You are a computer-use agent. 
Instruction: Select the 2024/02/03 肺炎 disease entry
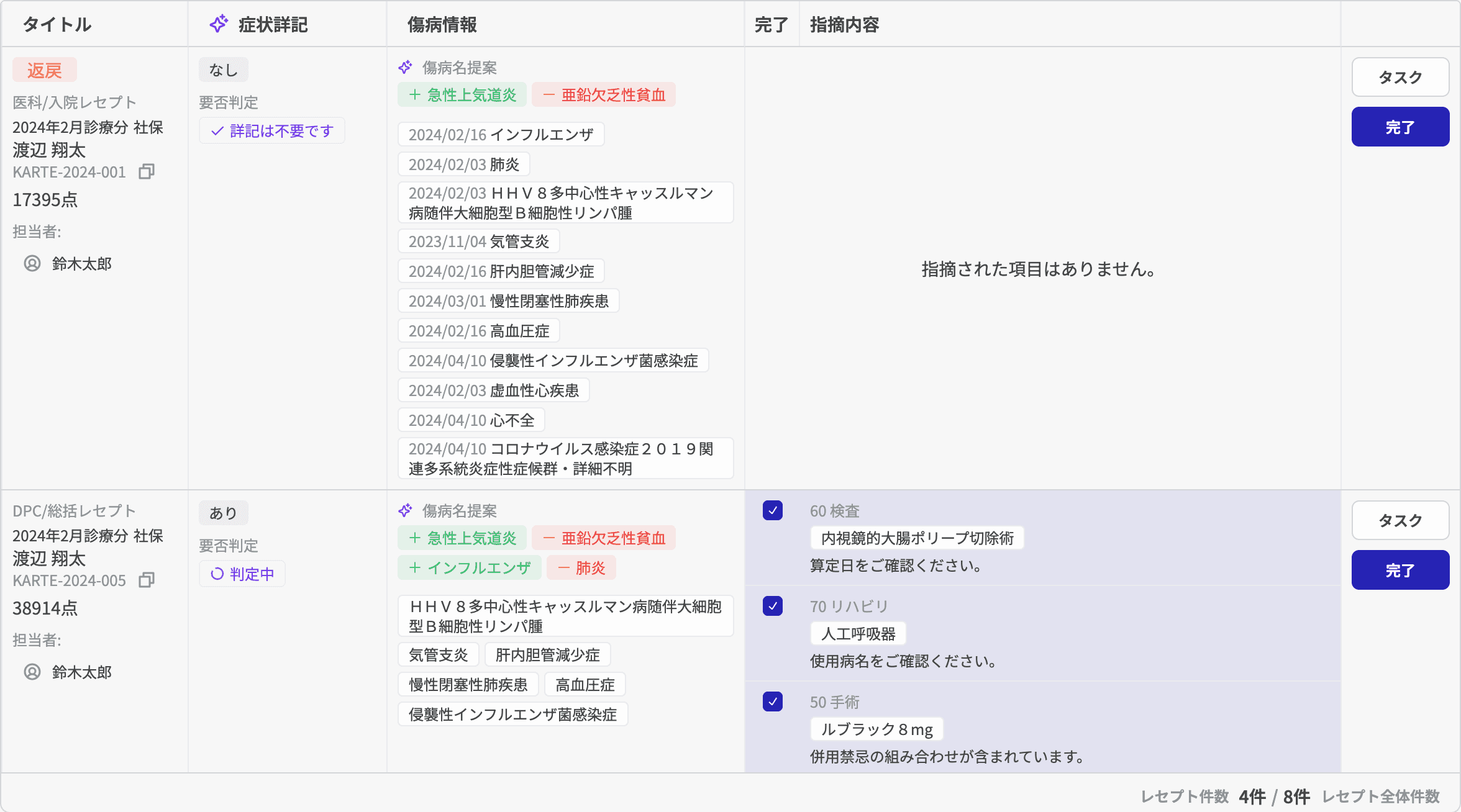tap(464, 165)
